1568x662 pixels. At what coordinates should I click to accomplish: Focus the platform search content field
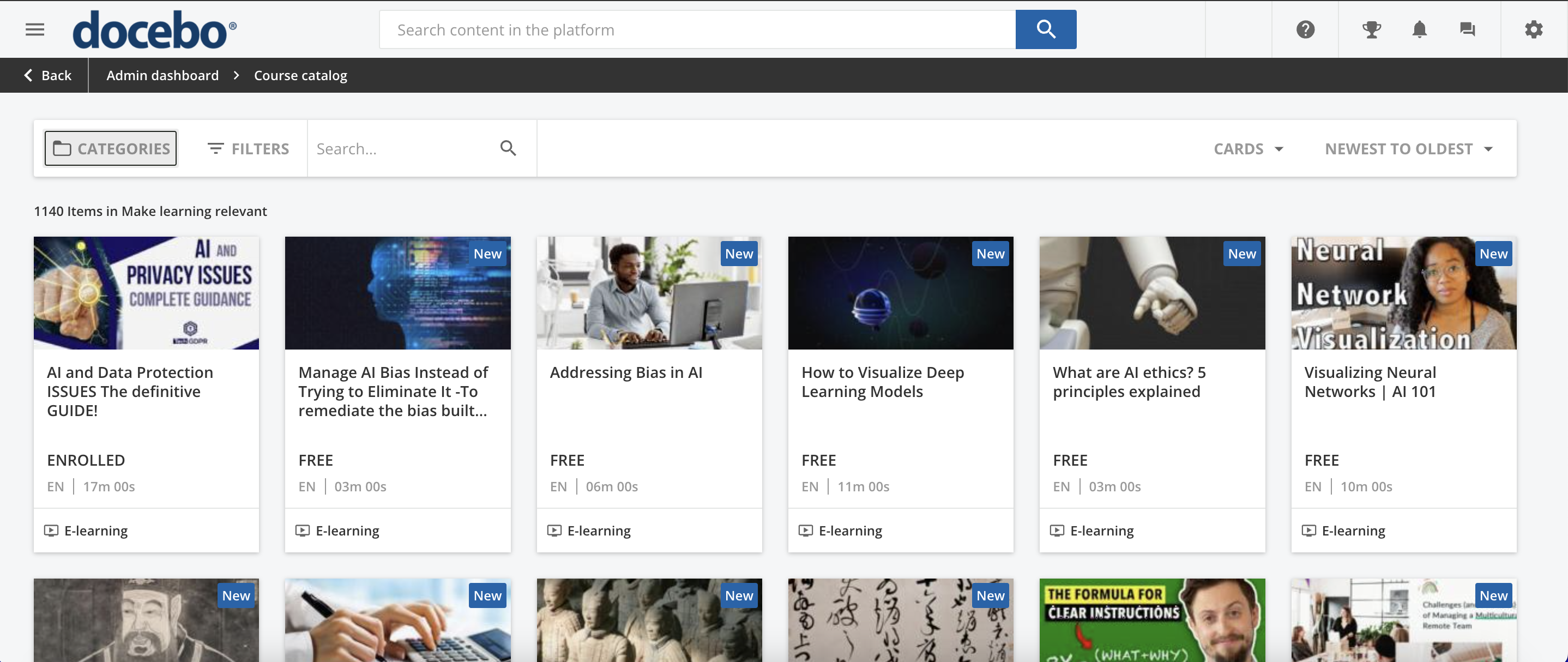pyautogui.click(x=697, y=29)
